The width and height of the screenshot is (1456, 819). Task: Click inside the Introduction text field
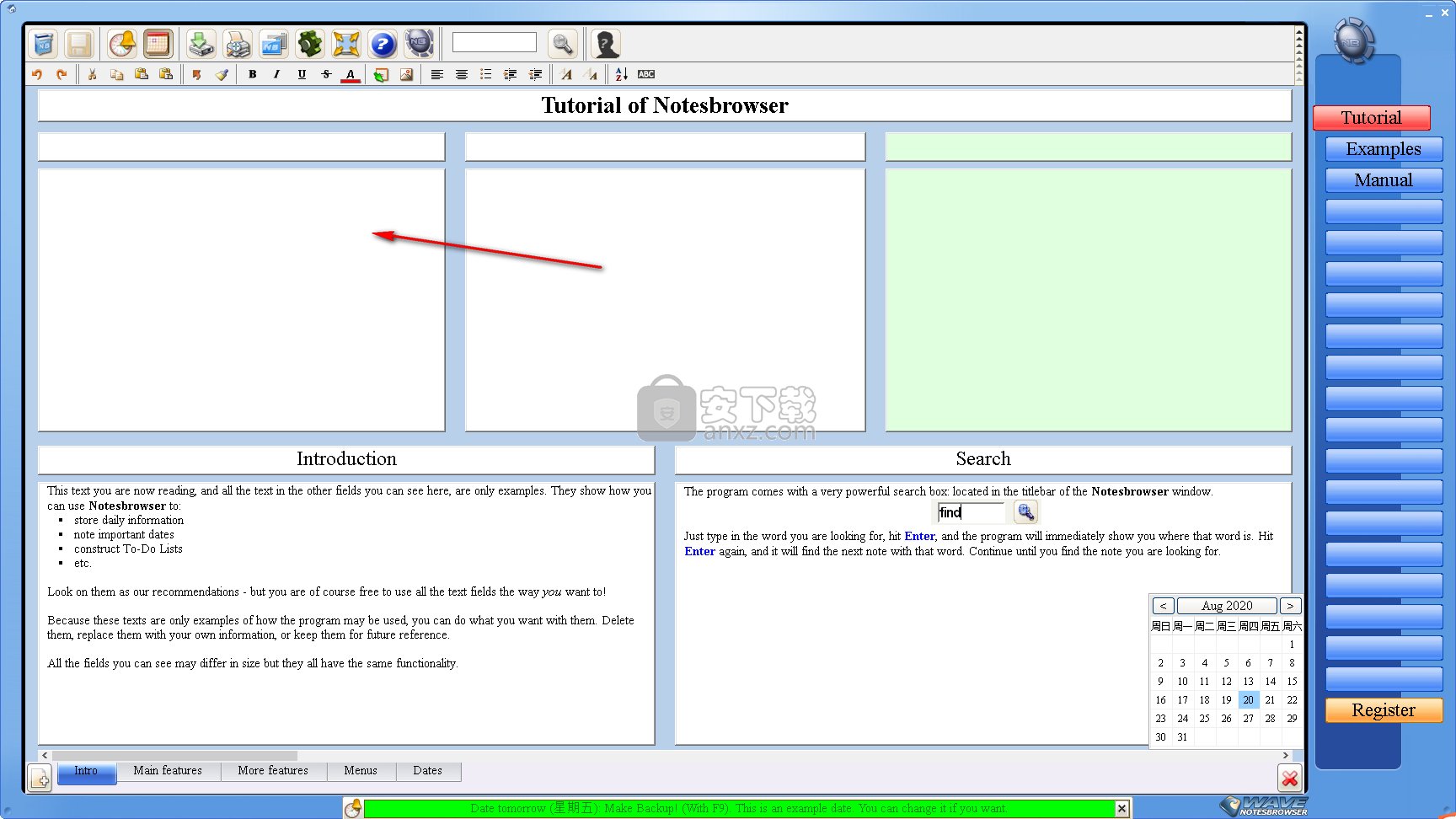click(x=346, y=613)
